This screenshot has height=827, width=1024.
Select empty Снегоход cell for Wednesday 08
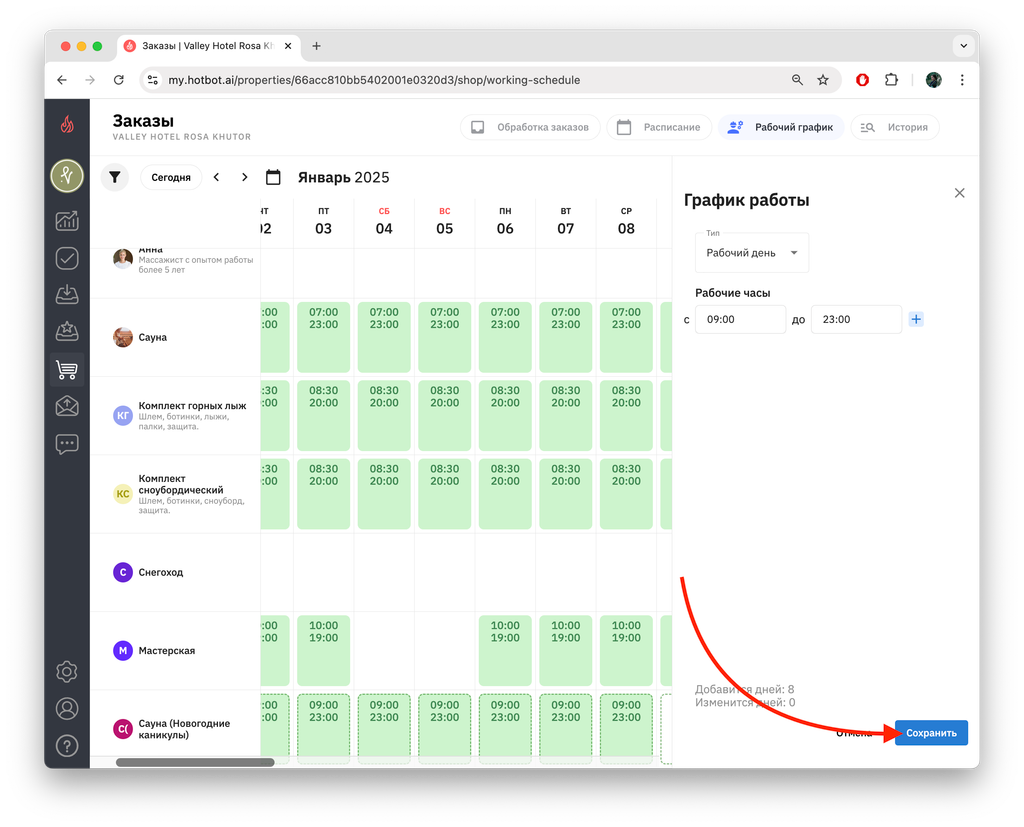626,572
